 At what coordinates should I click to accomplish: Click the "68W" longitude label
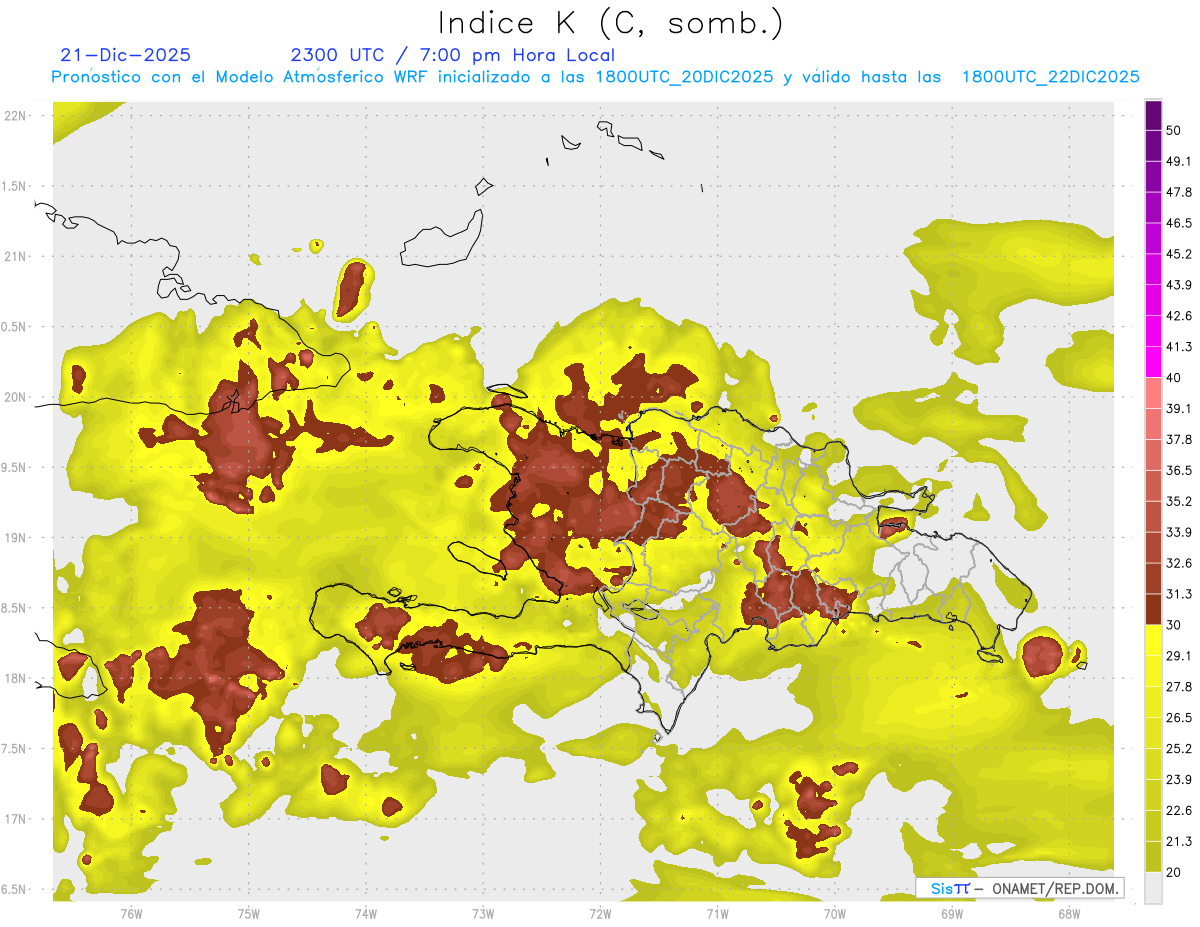point(1069,913)
